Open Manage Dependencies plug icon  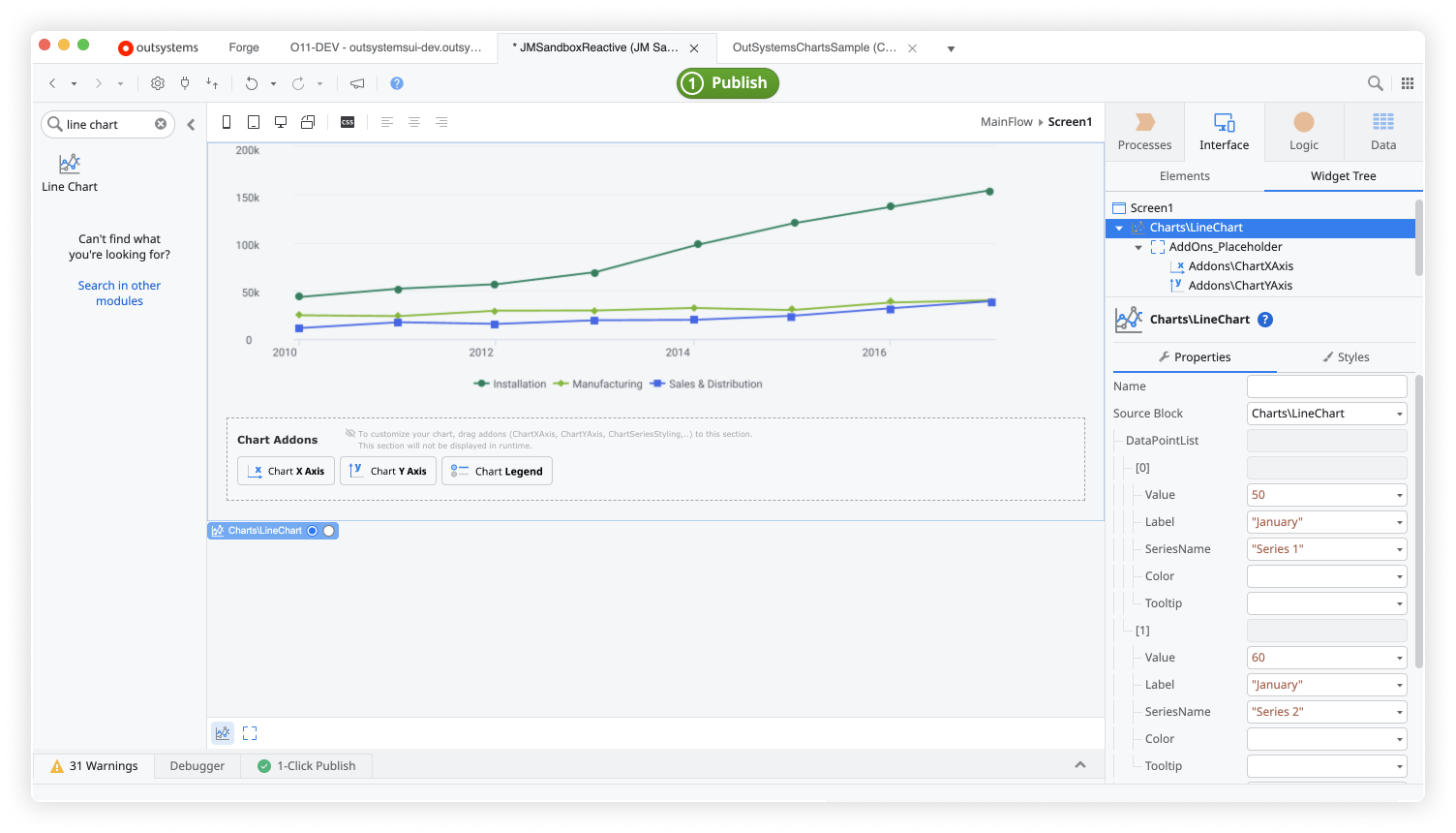click(184, 83)
